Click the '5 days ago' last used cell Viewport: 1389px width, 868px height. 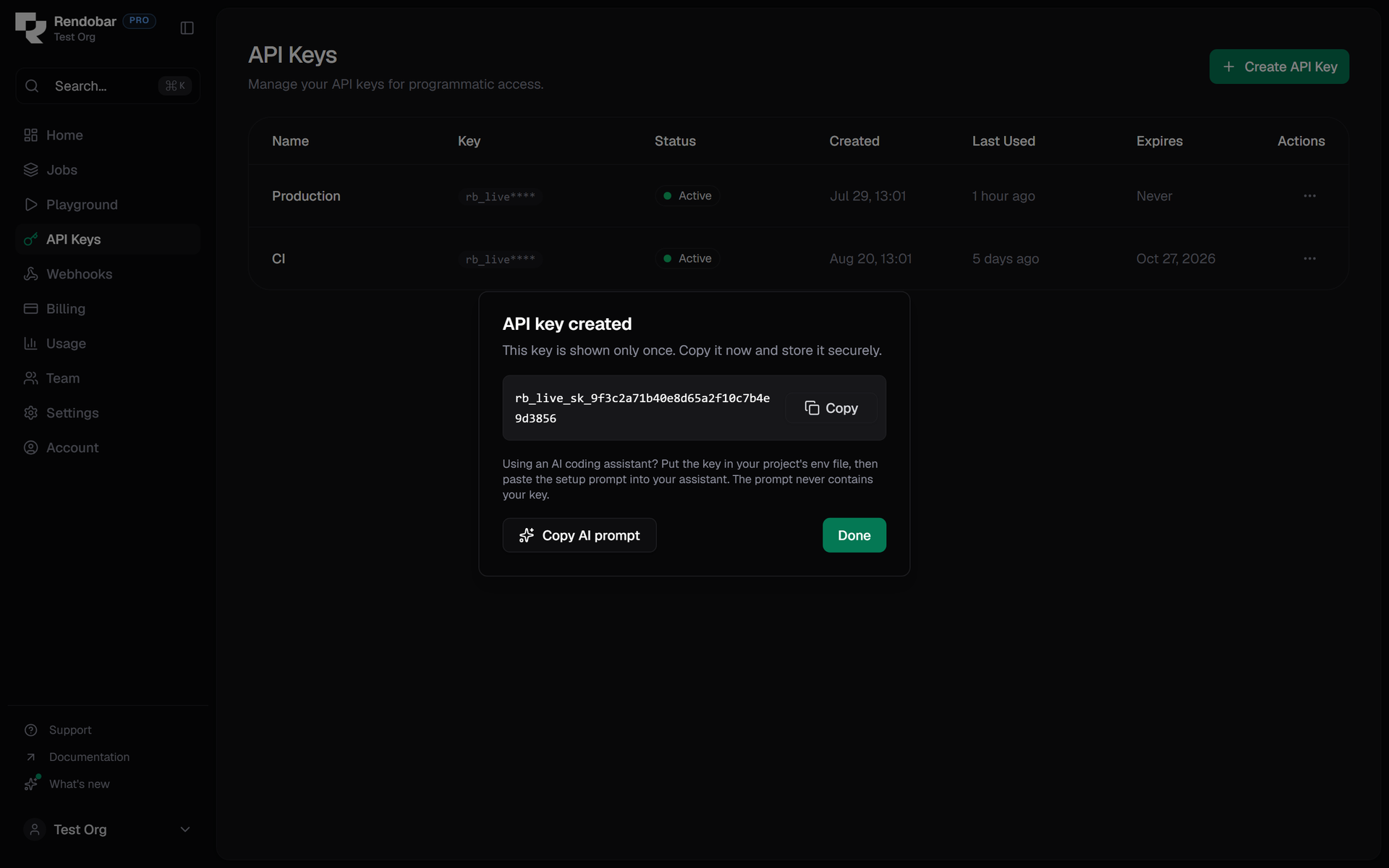pyautogui.click(x=1006, y=258)
